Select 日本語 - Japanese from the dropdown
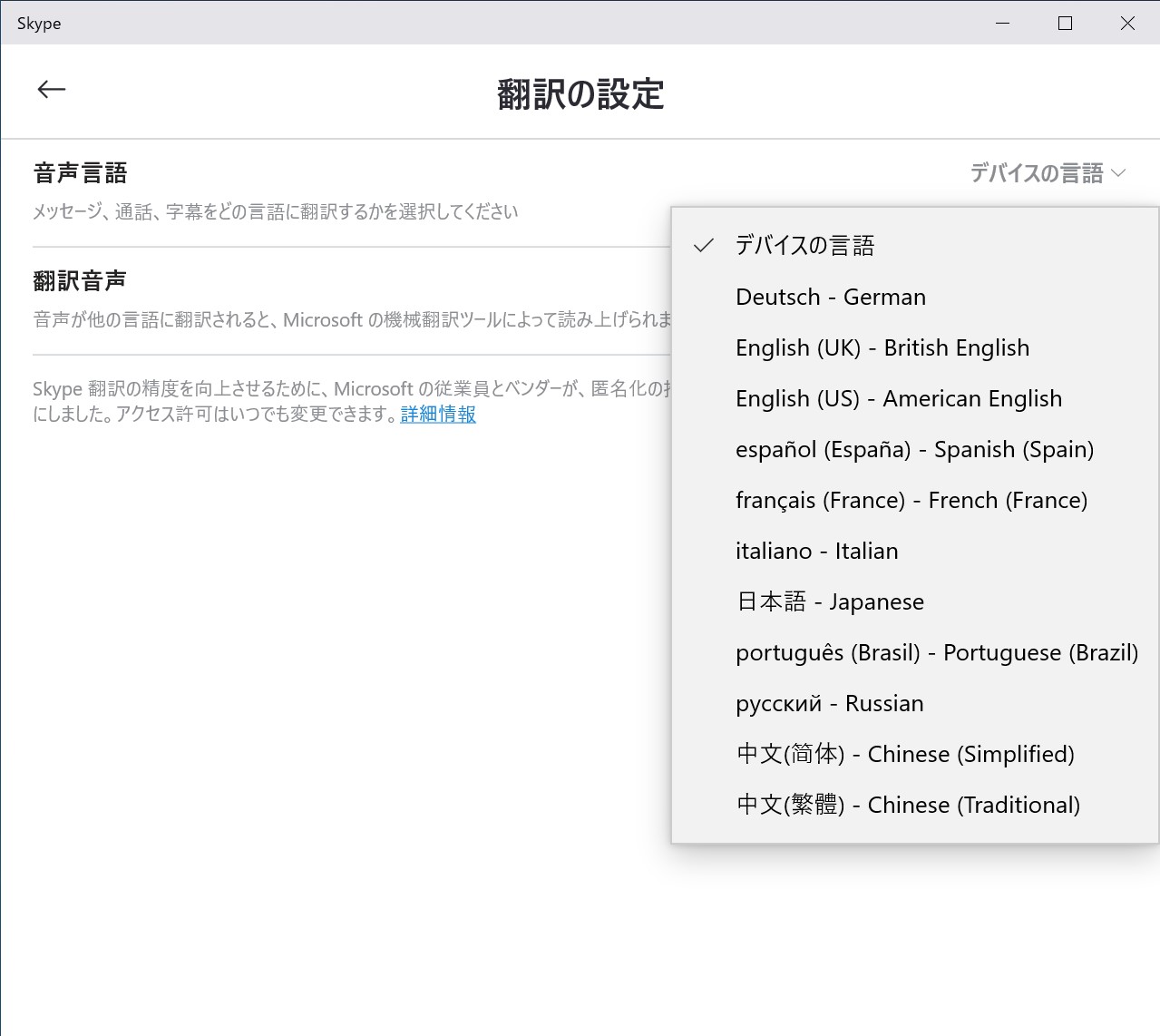 pos(829,601)
